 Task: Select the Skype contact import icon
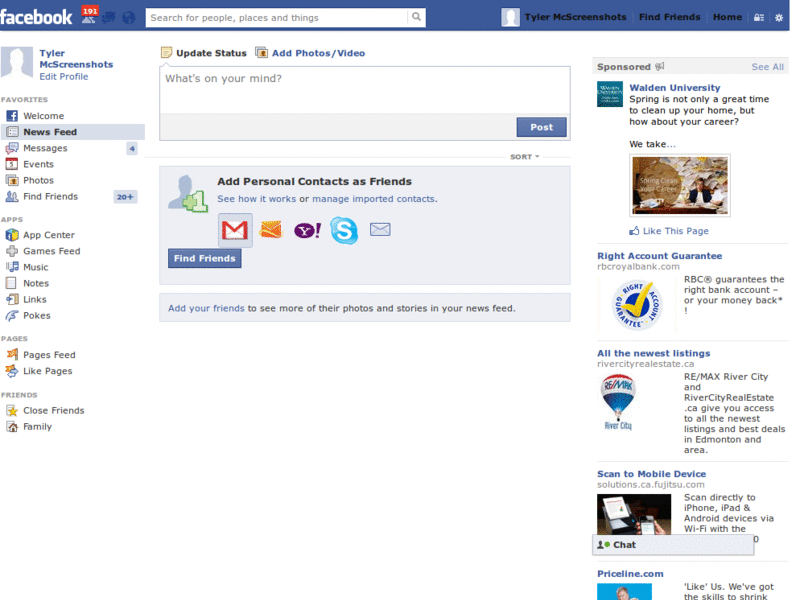point(344,230)
